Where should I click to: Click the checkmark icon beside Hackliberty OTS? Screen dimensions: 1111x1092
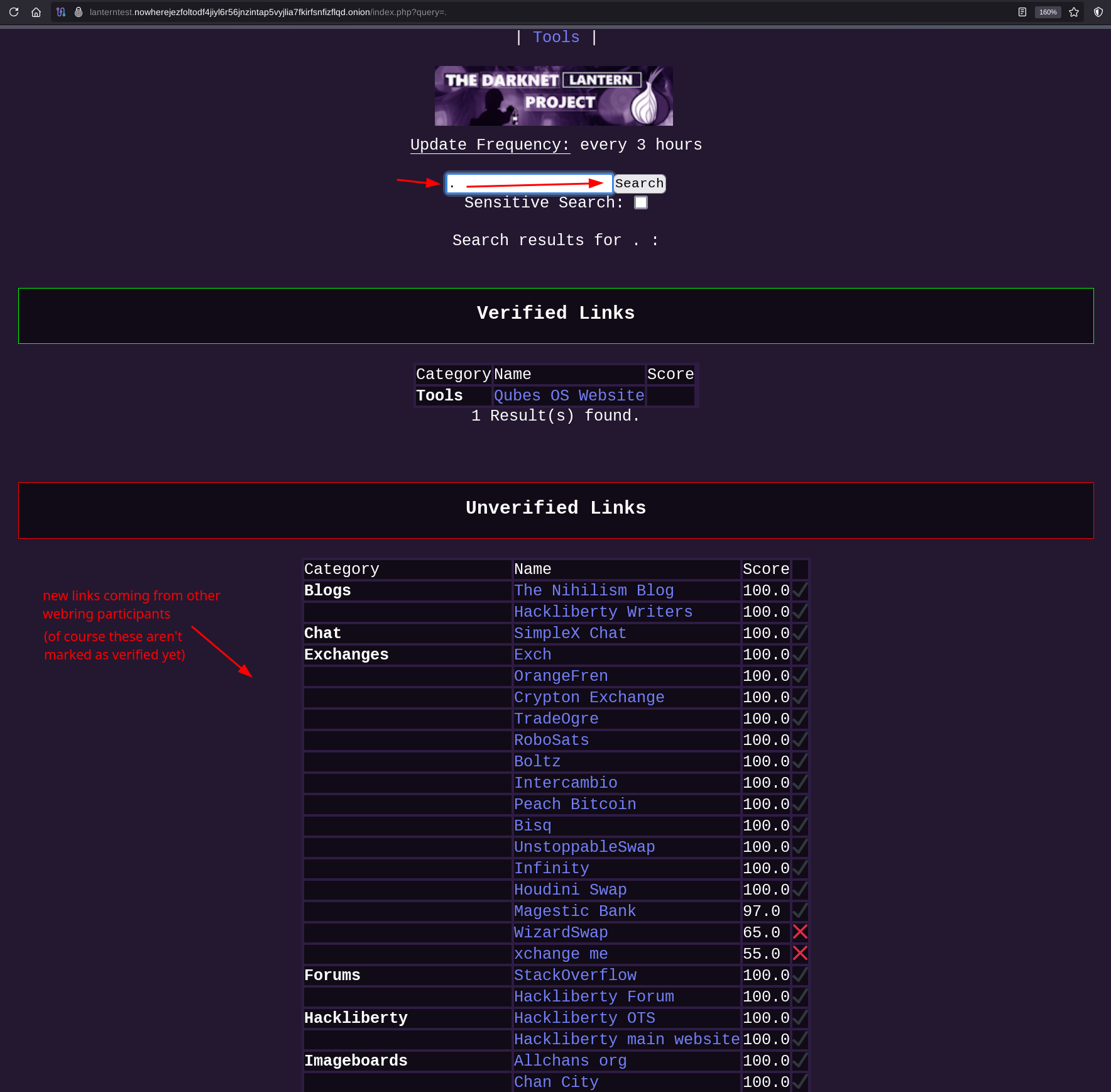point(800,1017)
